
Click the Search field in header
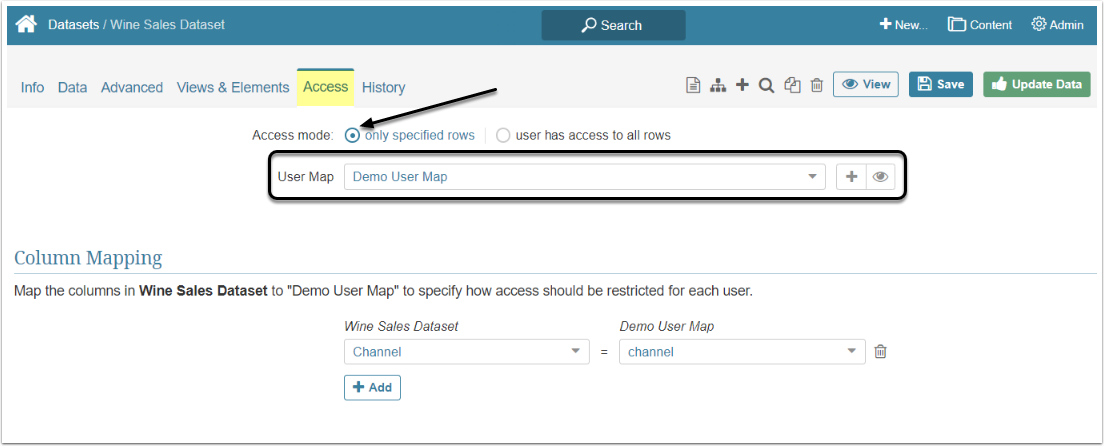pos(613,25)
